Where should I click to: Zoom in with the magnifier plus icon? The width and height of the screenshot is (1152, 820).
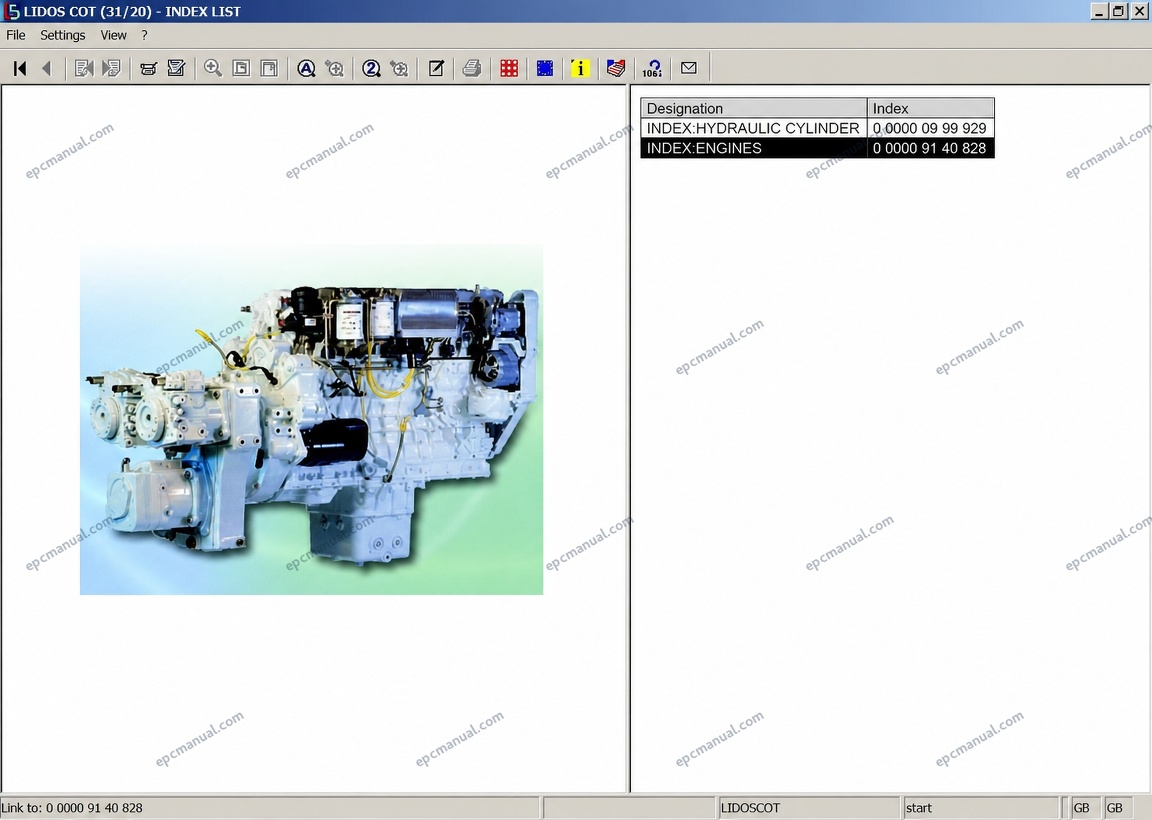click(x=213, y=68)
